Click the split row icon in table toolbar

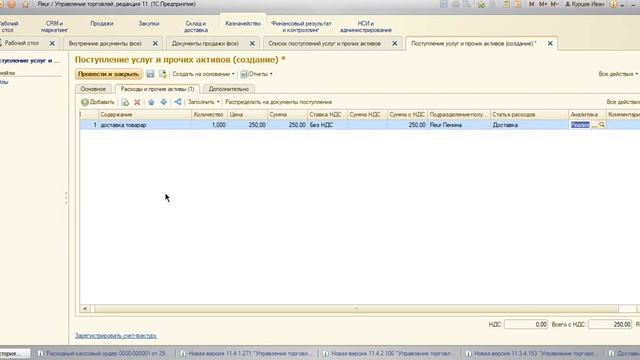click(x=178, y=102)
